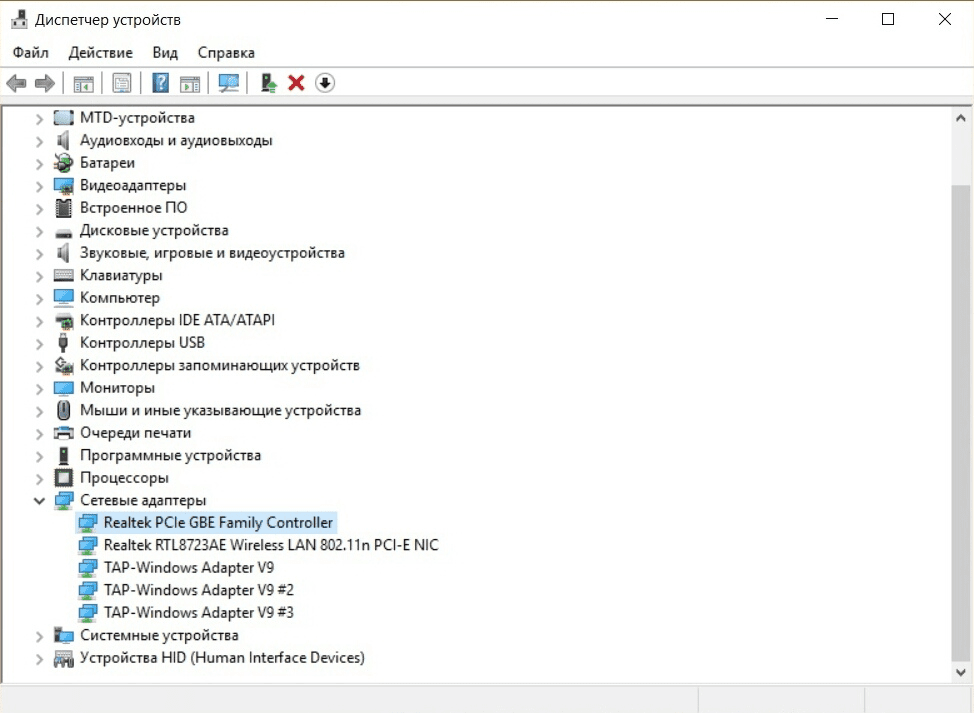Viewport: 974px width, 713px height.
Task: Click the scrollbar up arrow
Action: click(960, 118)
